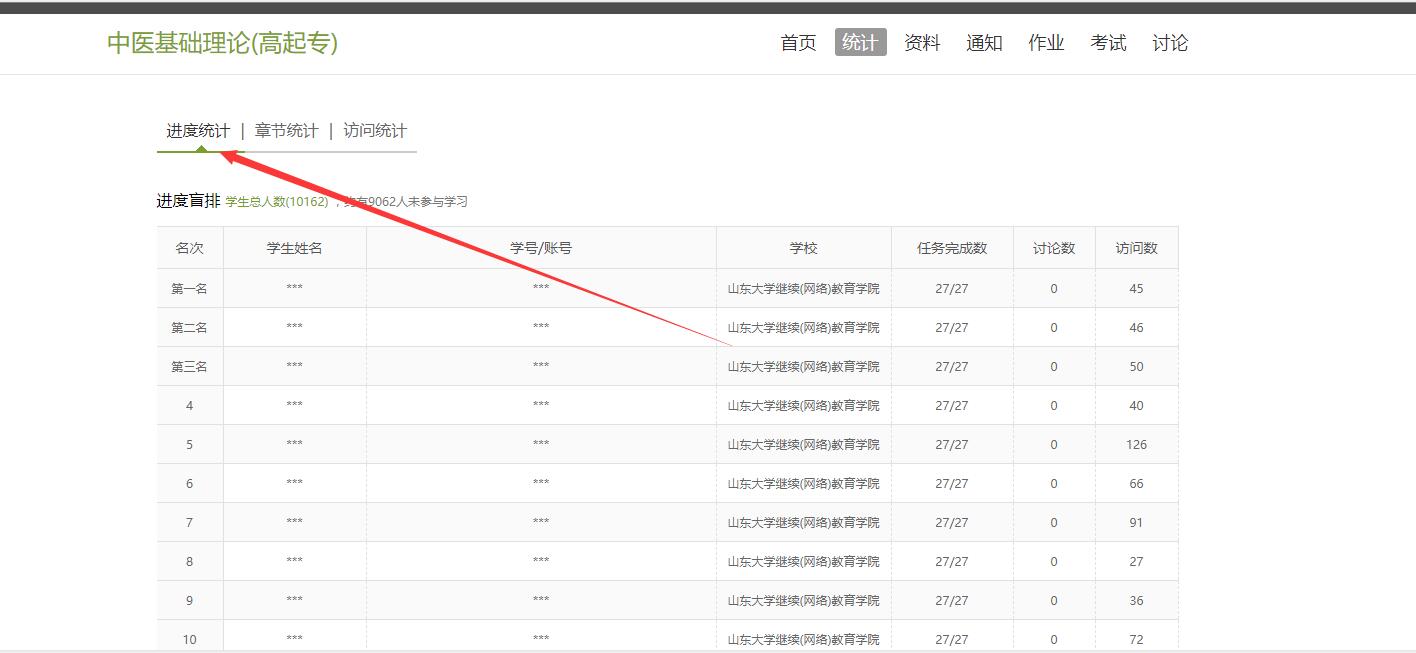
Task: Click the 名次 column header
Action: click(x=189, y=248)
